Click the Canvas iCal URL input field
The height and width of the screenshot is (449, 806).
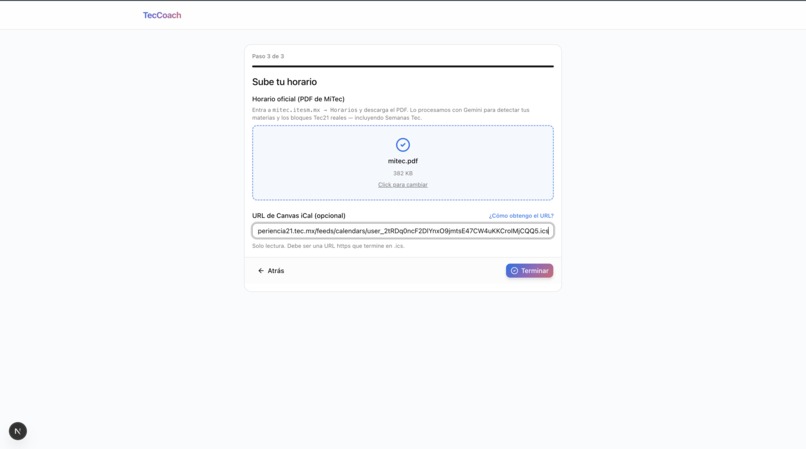click(402, 231)
